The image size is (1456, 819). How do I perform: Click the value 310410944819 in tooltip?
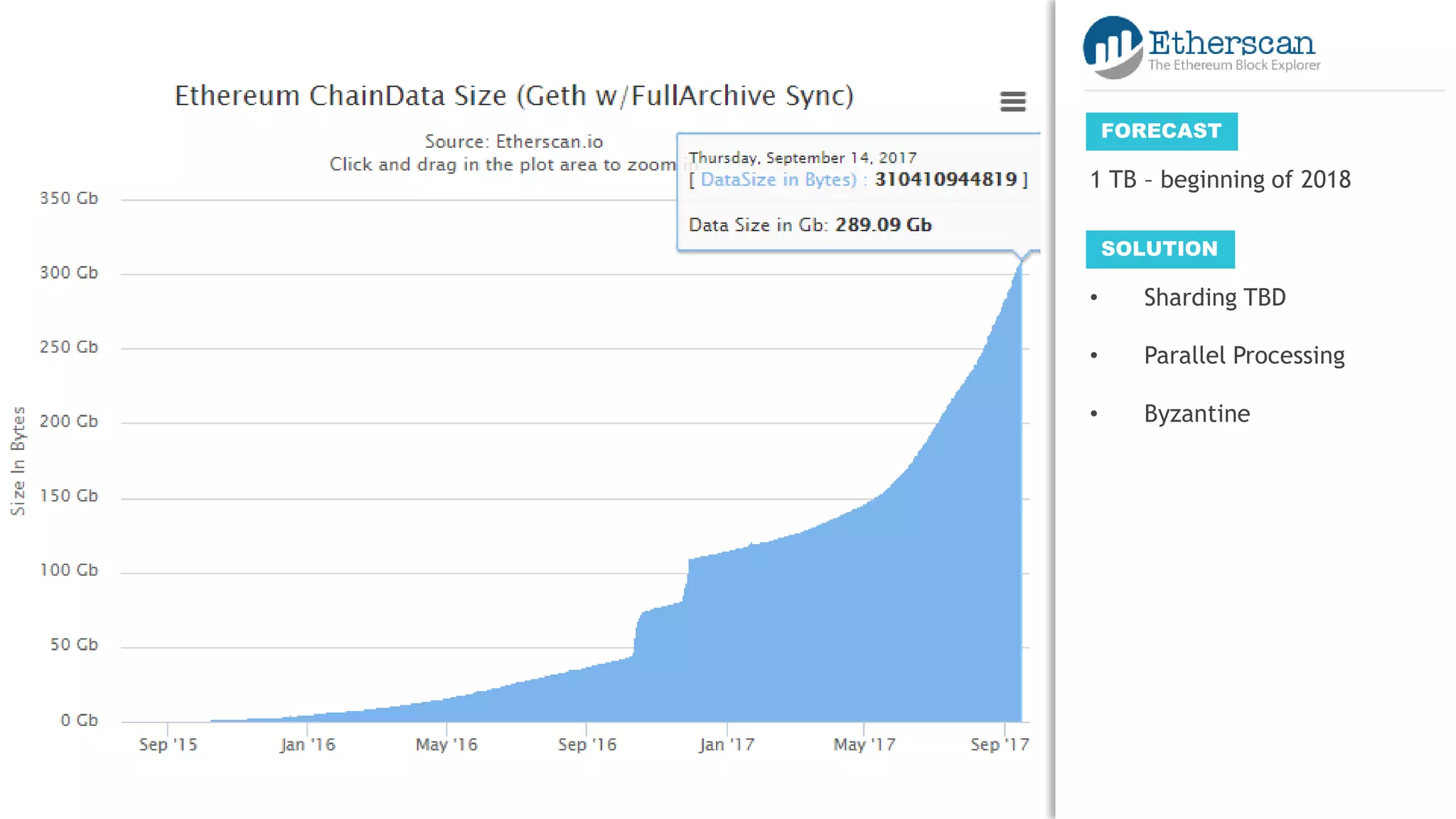pyautogui.click(x=946, y=179)
